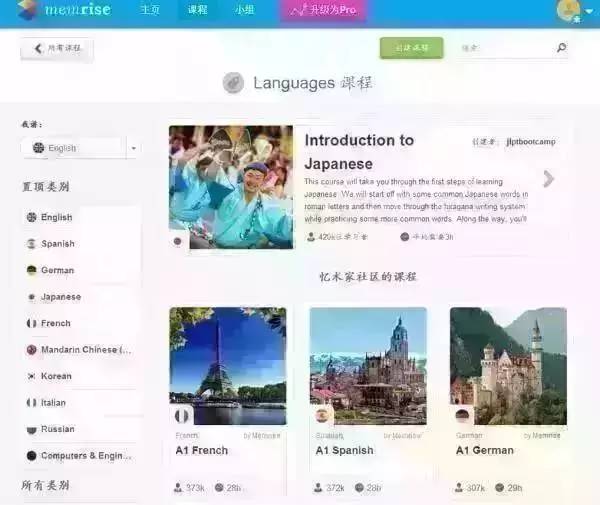Open Introduction to Japanese course title
This screenshot has width=600, height=505.
tap(359, 152)
